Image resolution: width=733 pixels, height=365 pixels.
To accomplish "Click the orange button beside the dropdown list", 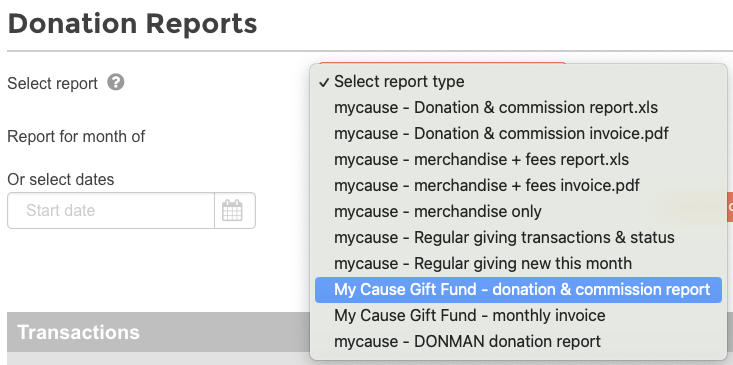I will [730, 207].
